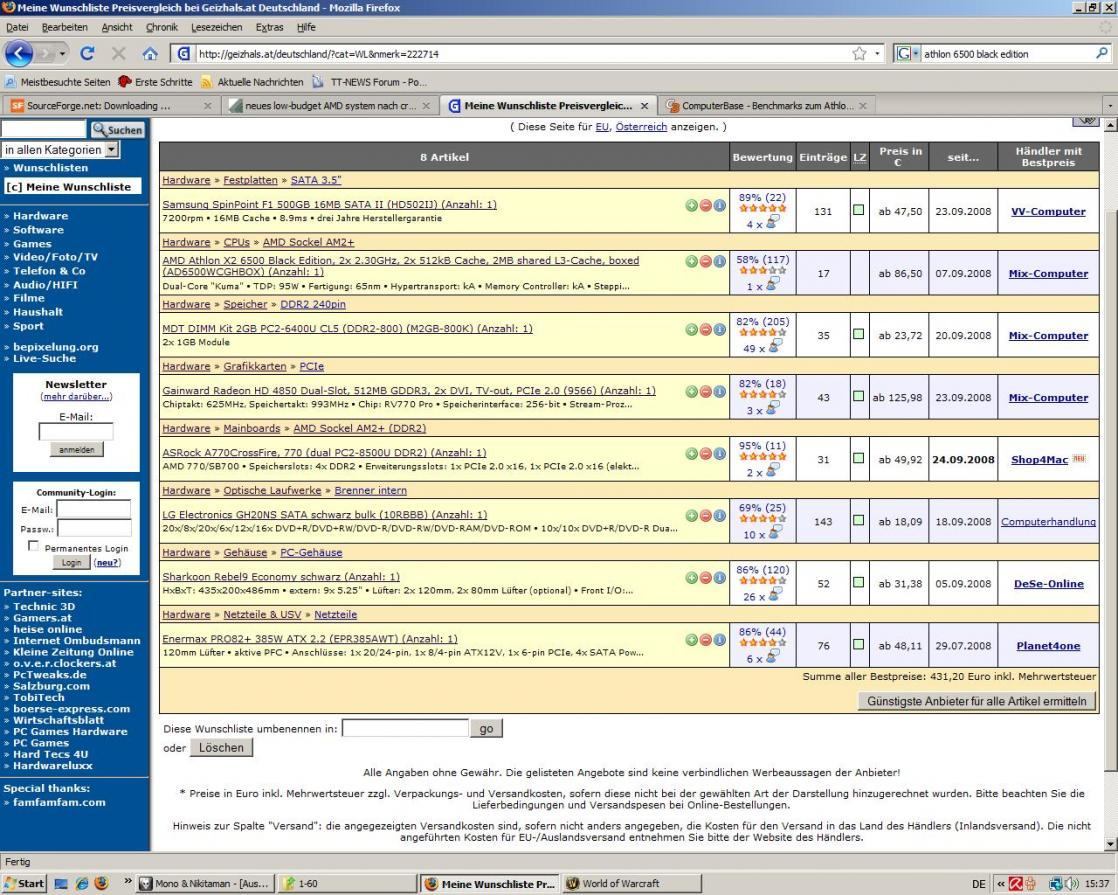Viewport: 1118px width, 895px height.
Task: Click the scrollbar up arrow on the page
Action: point(1110,126)
